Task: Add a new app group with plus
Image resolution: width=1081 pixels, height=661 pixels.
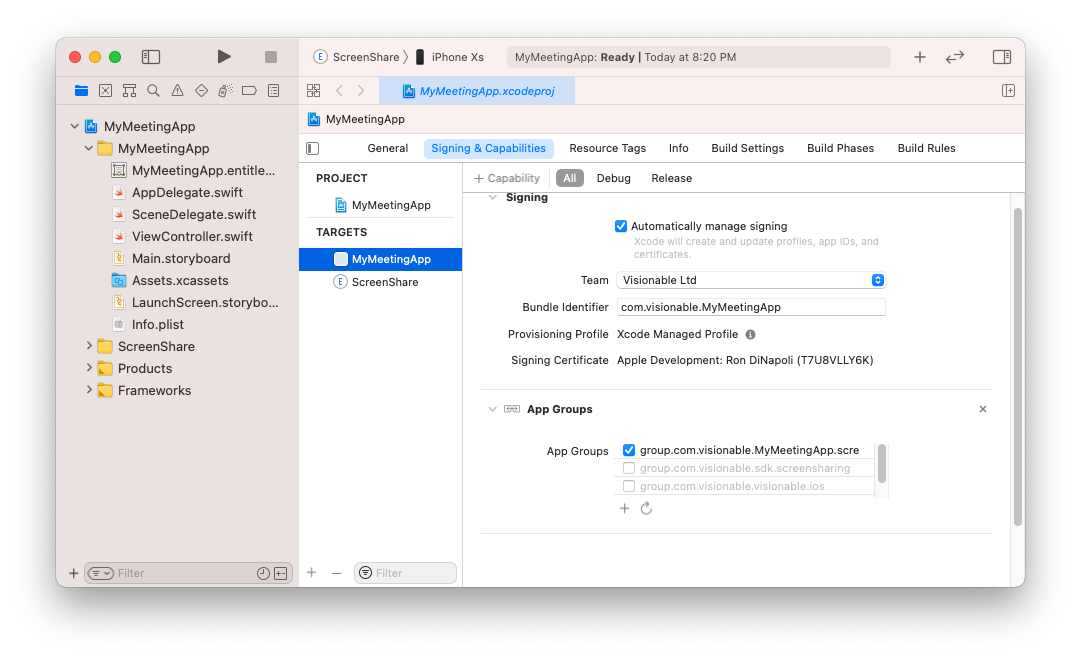Action: pyautogui.click(x=625, y=509)
